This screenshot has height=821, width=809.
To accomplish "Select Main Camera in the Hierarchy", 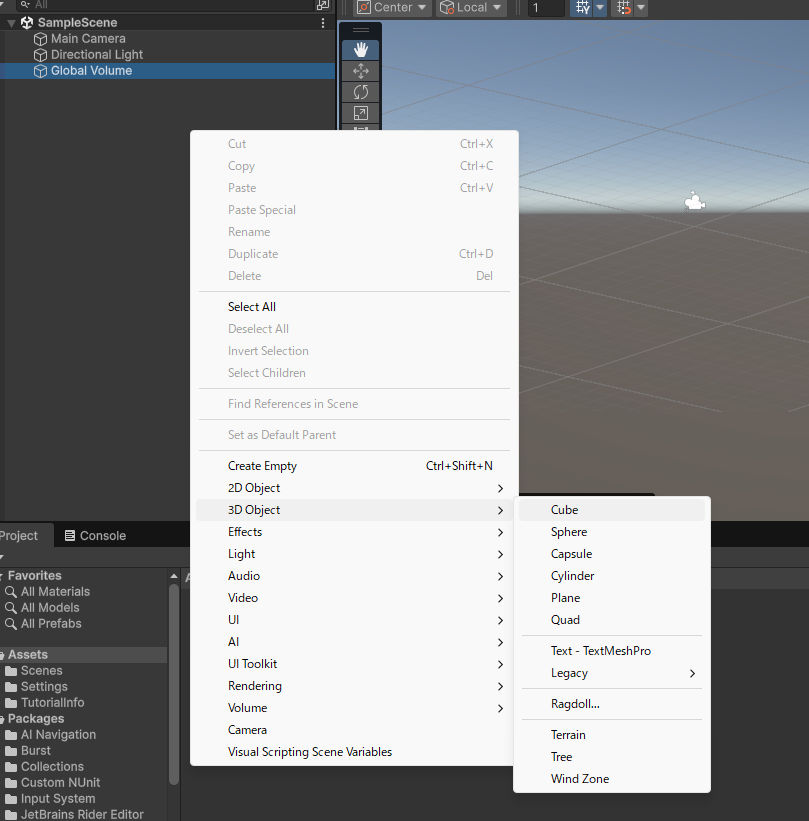I will coord(88,39).
